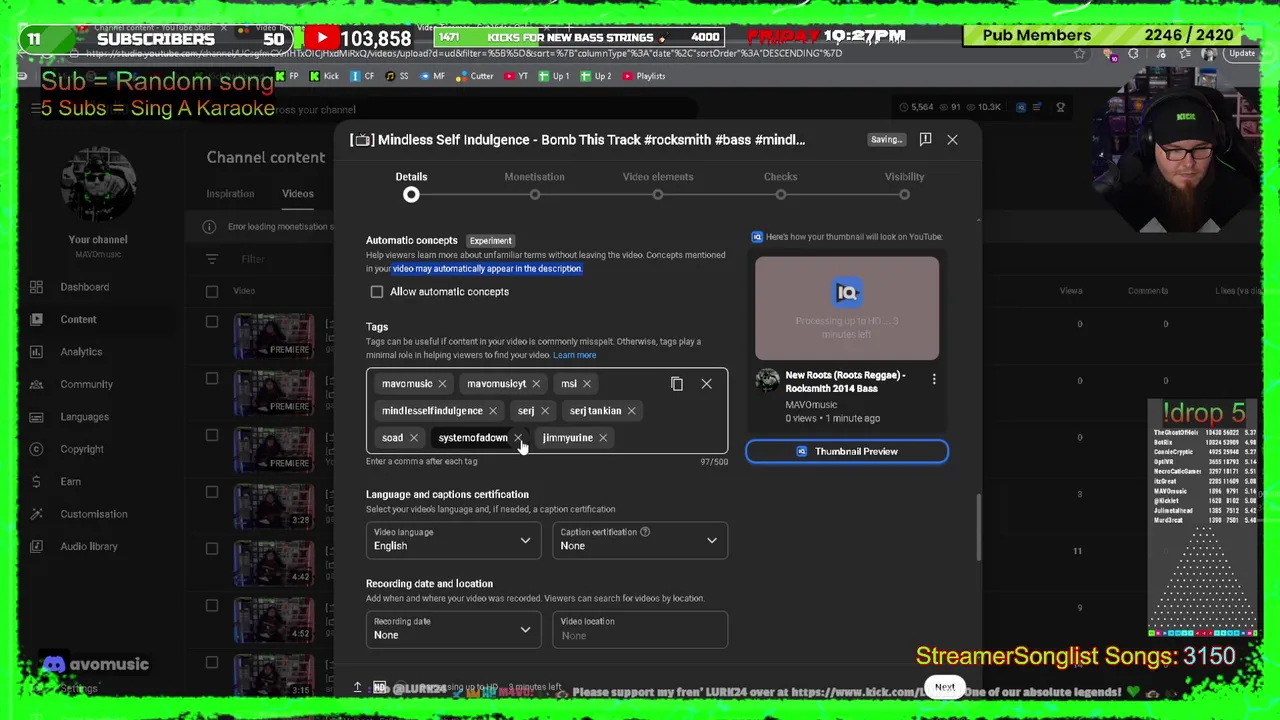Enable Allow automatic concepts checkbox
Viewport: 1280px width, 720px height.
tap(377, 292)
